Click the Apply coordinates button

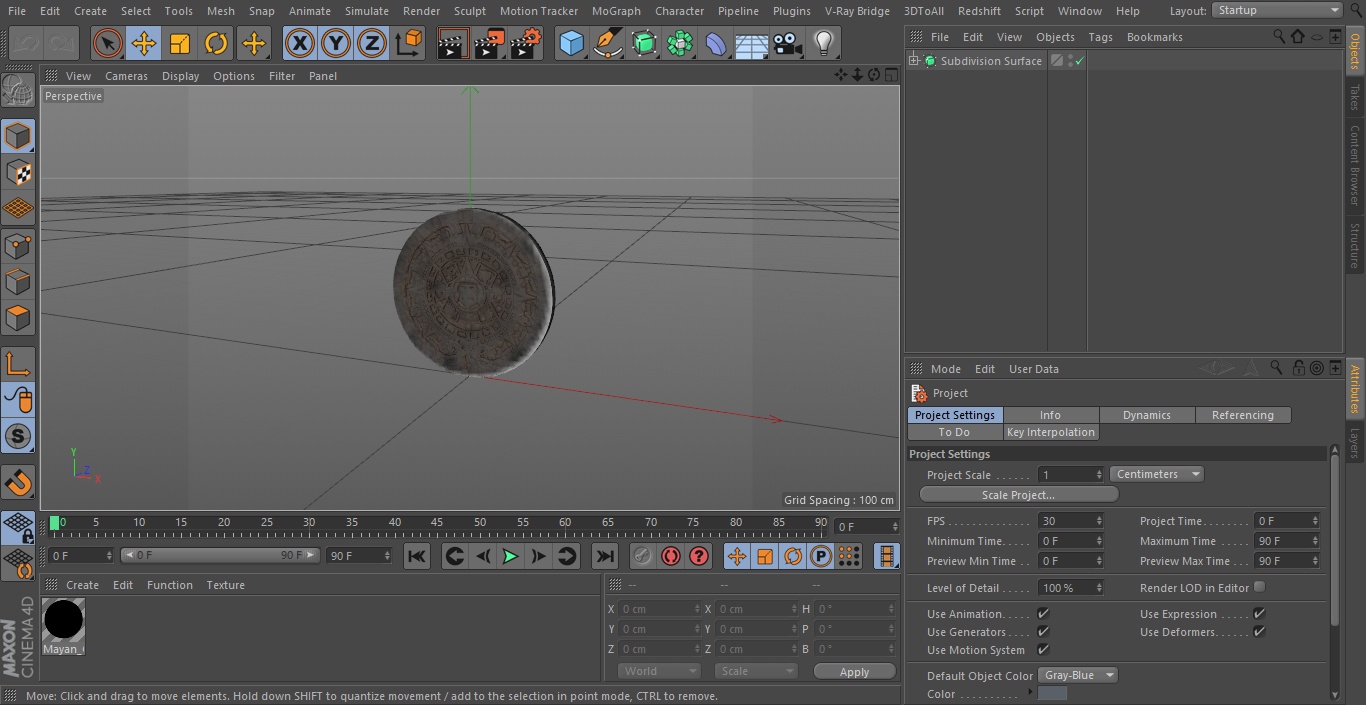click(854, 672)
